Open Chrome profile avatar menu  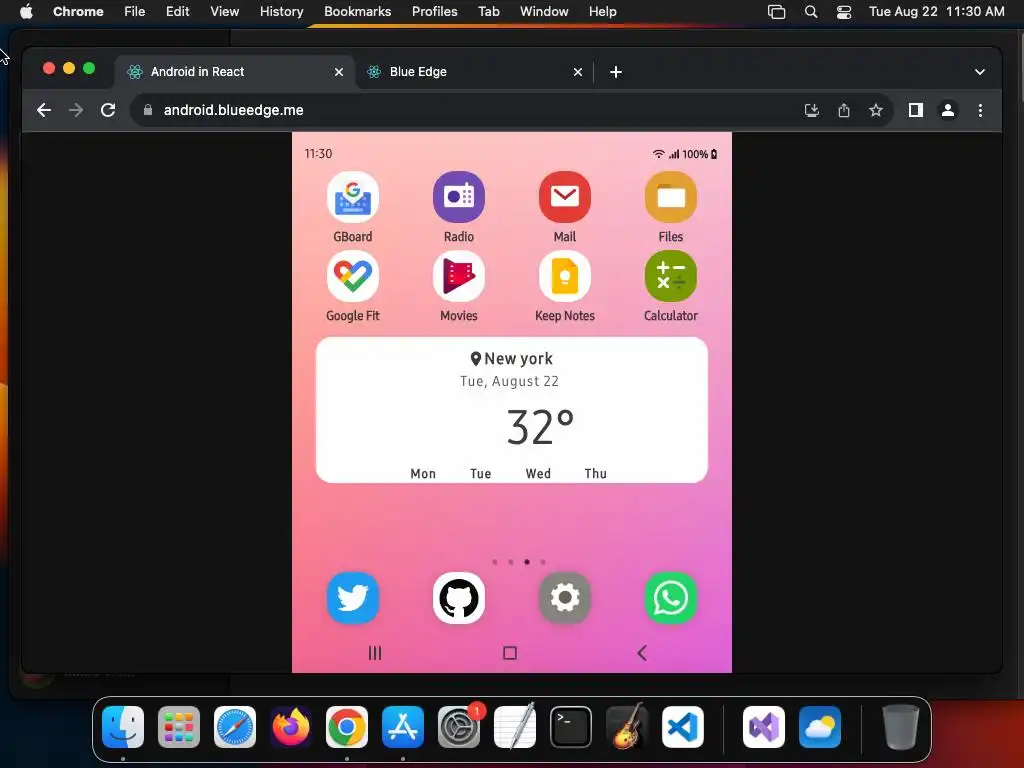pos(948,110)
